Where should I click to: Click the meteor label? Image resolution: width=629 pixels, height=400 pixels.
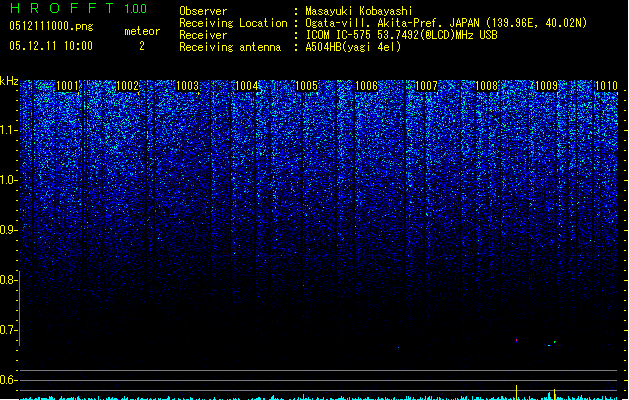pyautogui.click(x=142, y=31)
